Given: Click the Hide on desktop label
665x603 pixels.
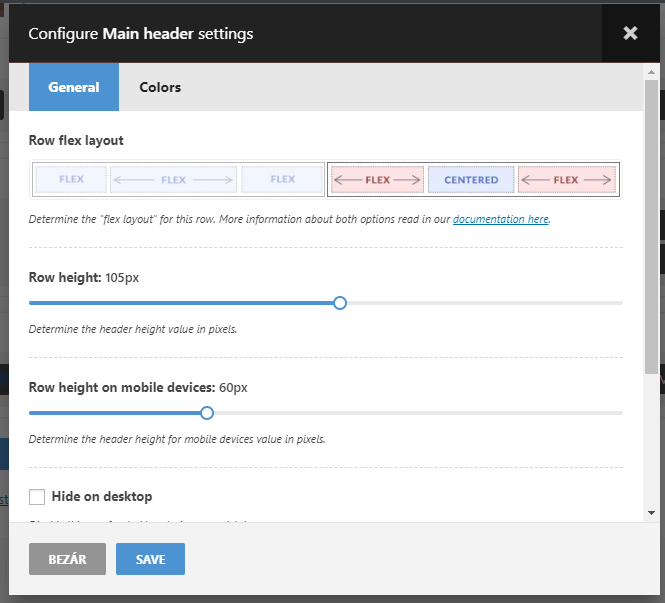Looking at the screenshot, I should tap(102, 496).
